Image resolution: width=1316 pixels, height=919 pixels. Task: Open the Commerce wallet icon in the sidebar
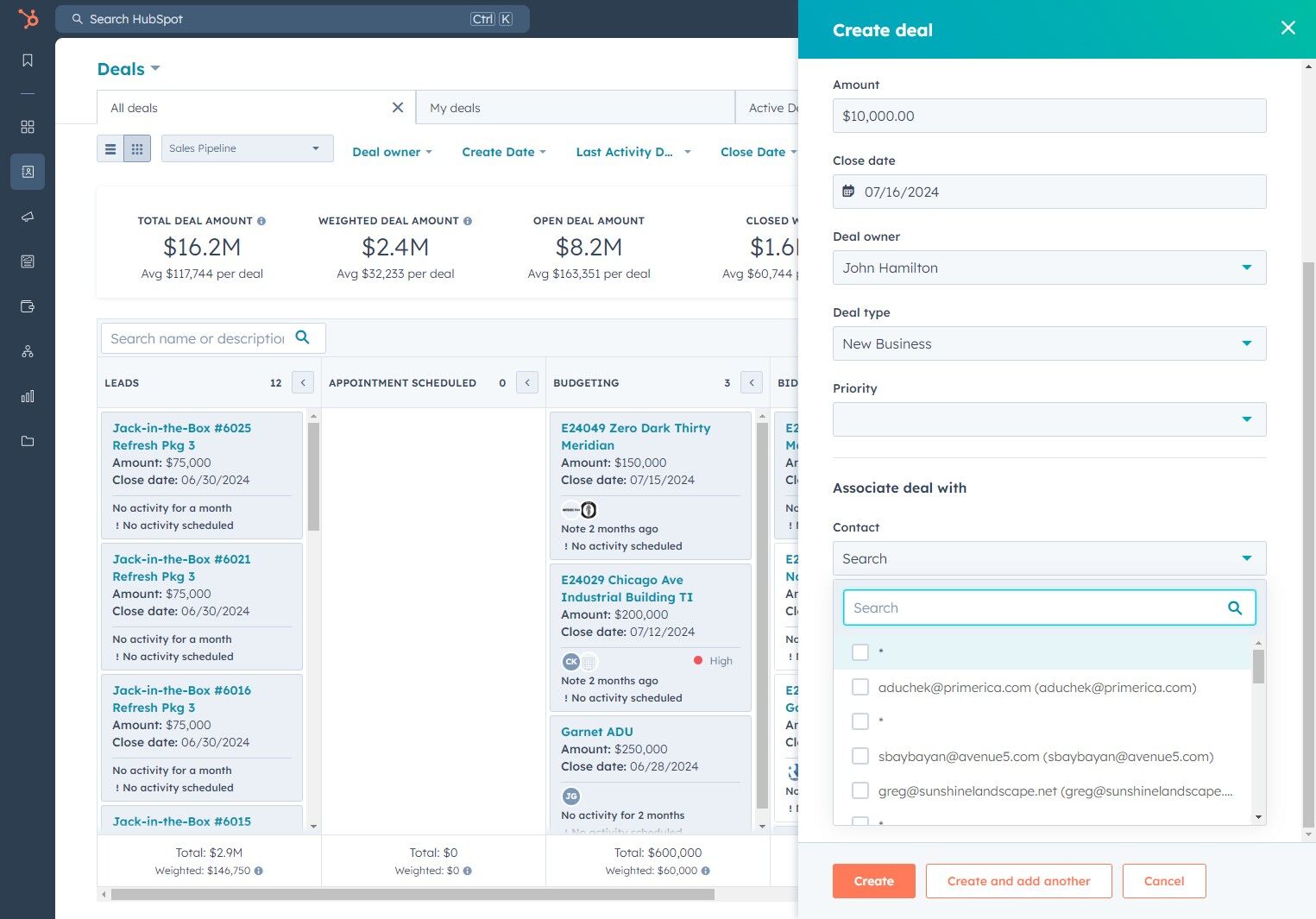click(28, 306)
